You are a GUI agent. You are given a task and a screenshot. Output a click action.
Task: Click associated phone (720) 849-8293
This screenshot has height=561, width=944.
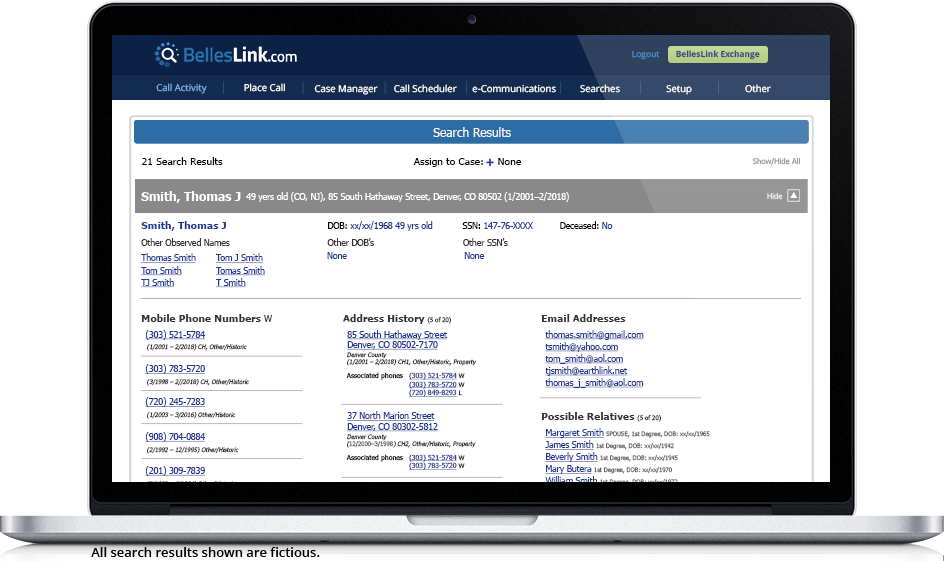coord(432,393)
